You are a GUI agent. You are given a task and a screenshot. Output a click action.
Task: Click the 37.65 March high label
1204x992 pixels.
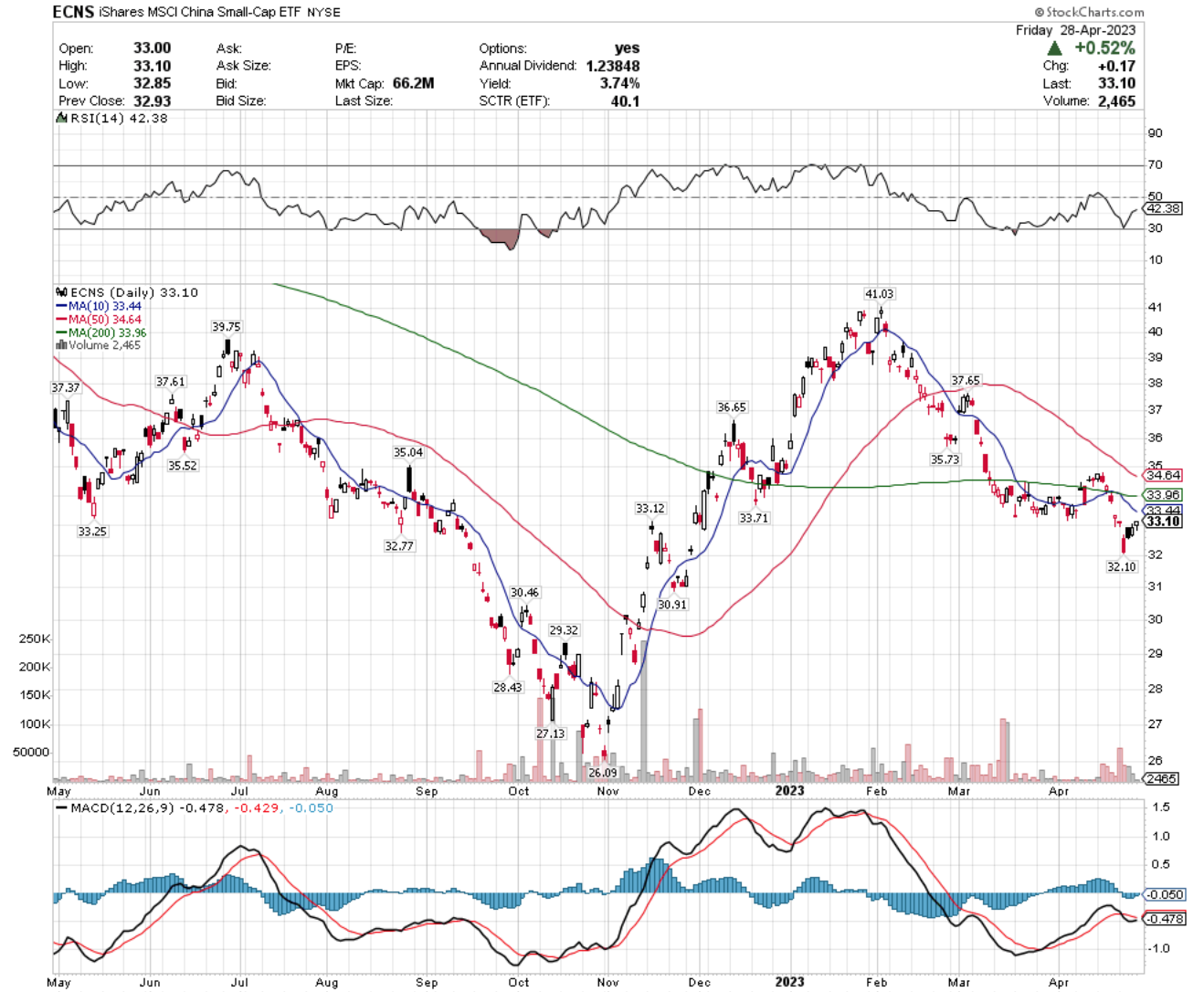click(x=966, y=381)
